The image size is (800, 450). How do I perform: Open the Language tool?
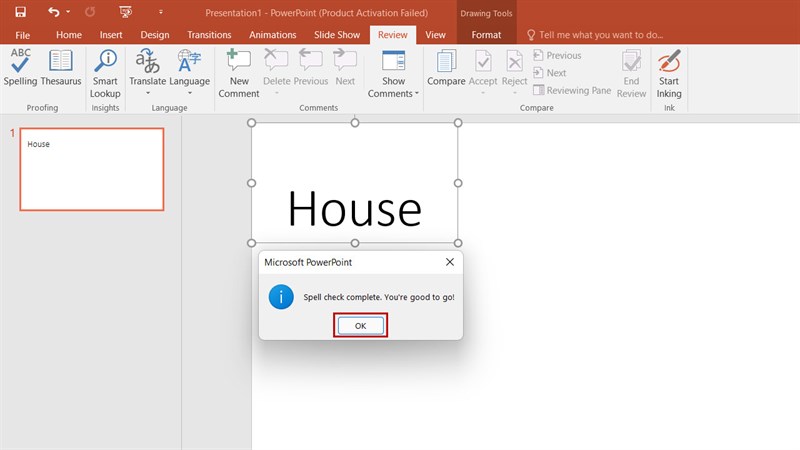pos(189,68)
